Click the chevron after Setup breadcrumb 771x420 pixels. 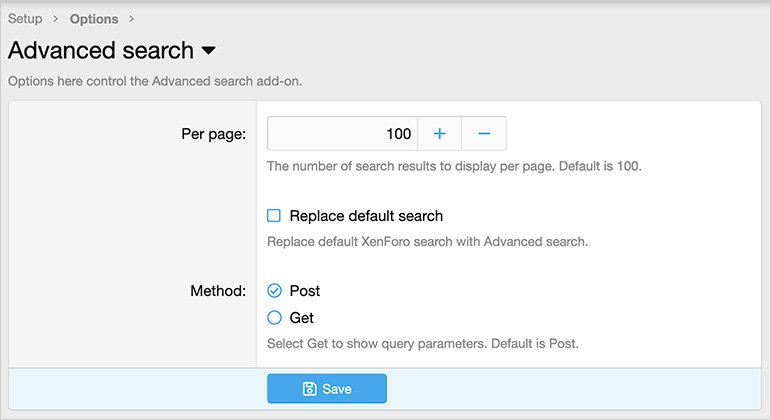coord(56,19)
